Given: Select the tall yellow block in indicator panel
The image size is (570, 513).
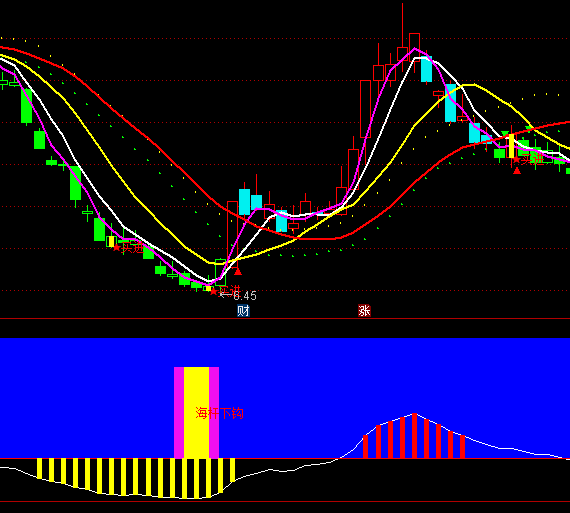Looking at the screenshot, I should [x=197, y=413].
